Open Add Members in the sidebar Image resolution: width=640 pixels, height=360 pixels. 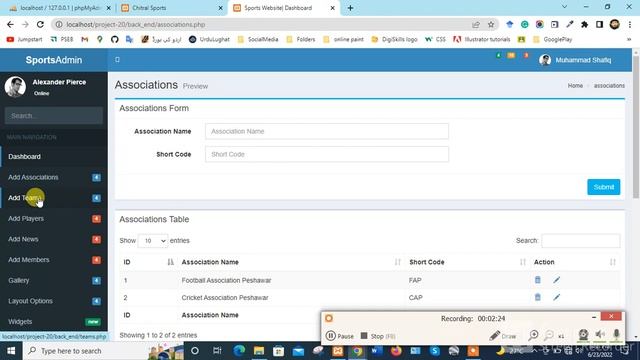[x=54, y=260]
